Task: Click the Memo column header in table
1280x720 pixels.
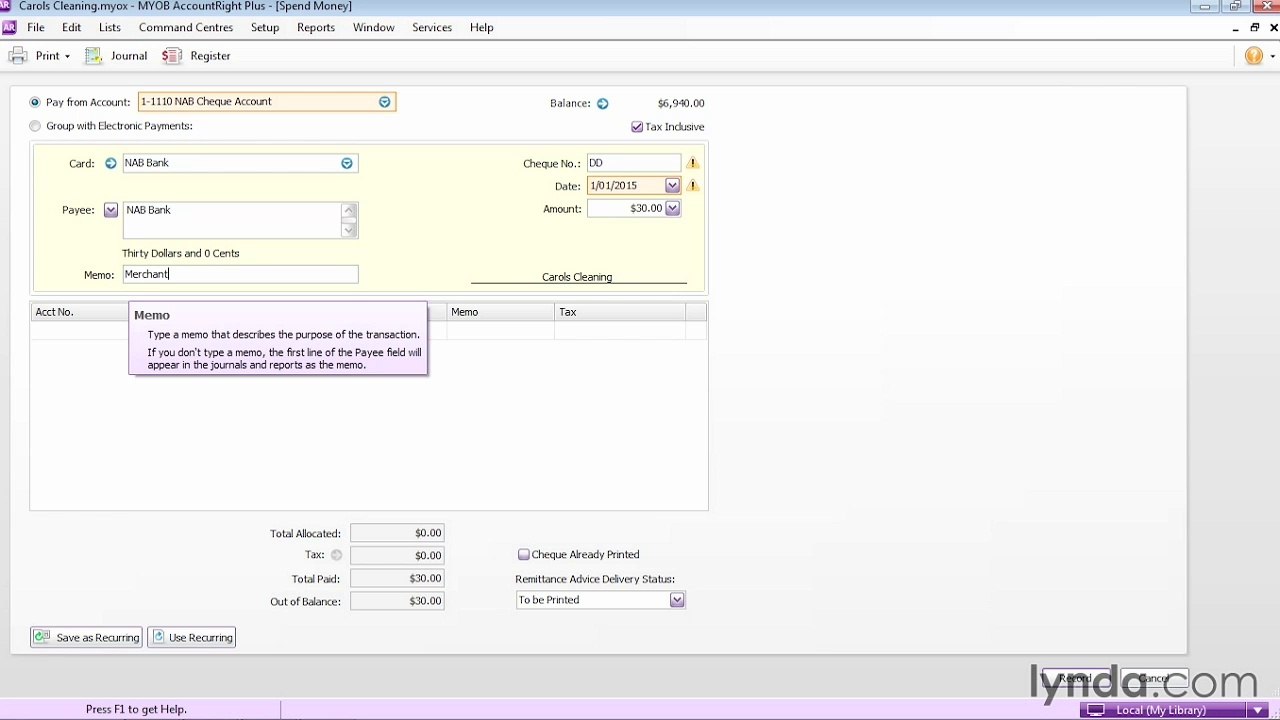Action: coord(500,312)
